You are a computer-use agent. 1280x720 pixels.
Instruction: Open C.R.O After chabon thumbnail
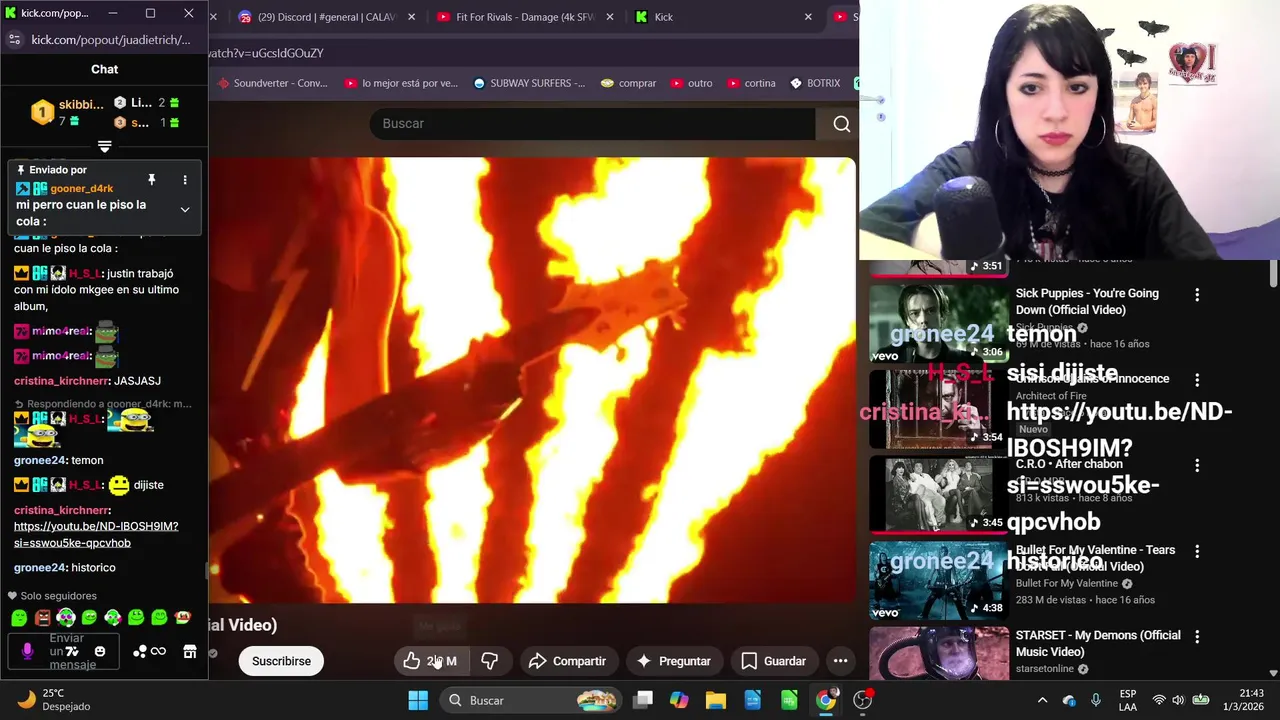coord(939,494)
